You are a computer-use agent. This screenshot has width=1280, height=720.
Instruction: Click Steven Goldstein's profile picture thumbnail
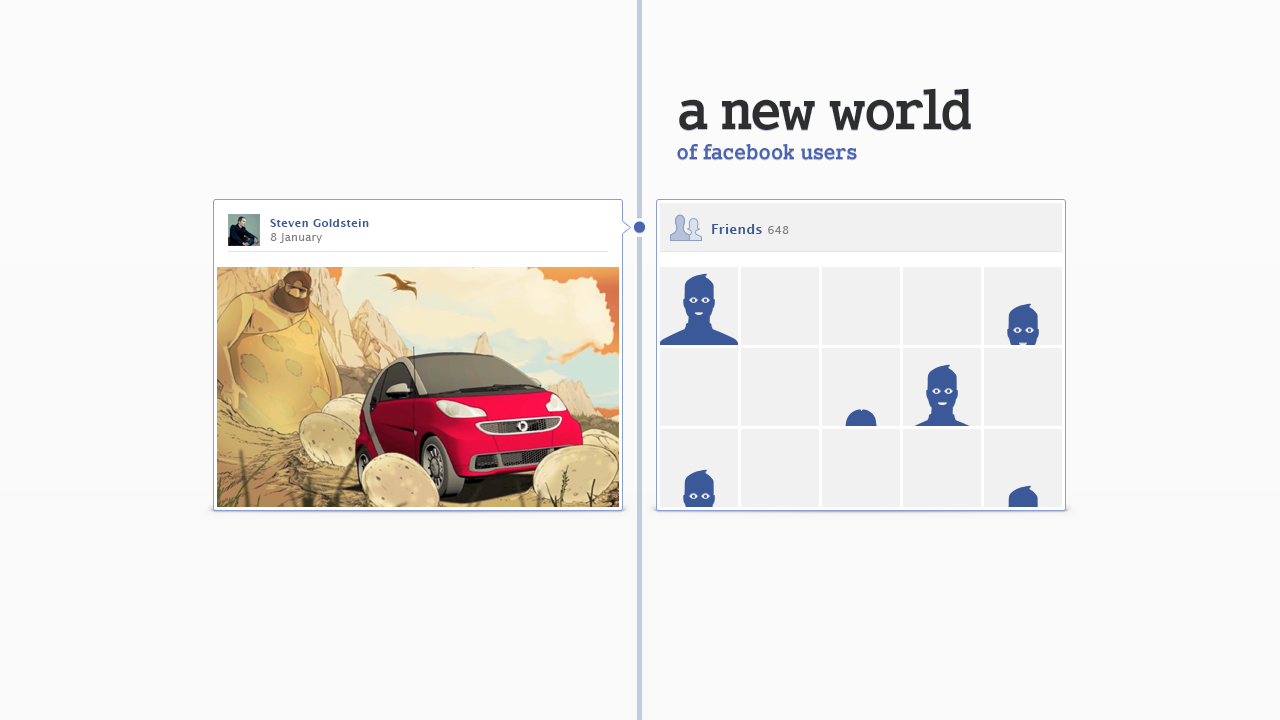click(243, 230)
